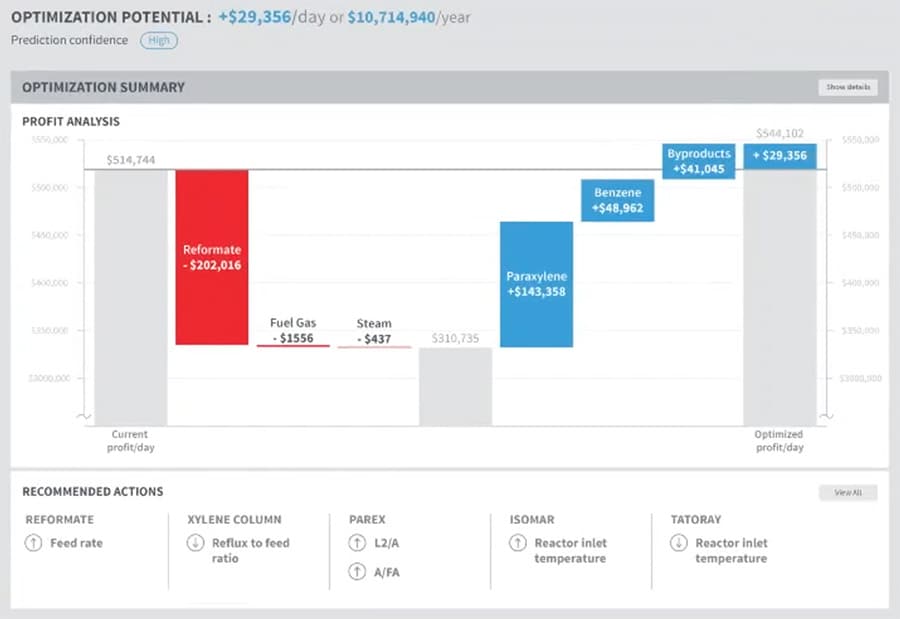Viewport: 900px width, 619px height.
Task: Click the up arrow icon next to A/FA
Action: 357,573
